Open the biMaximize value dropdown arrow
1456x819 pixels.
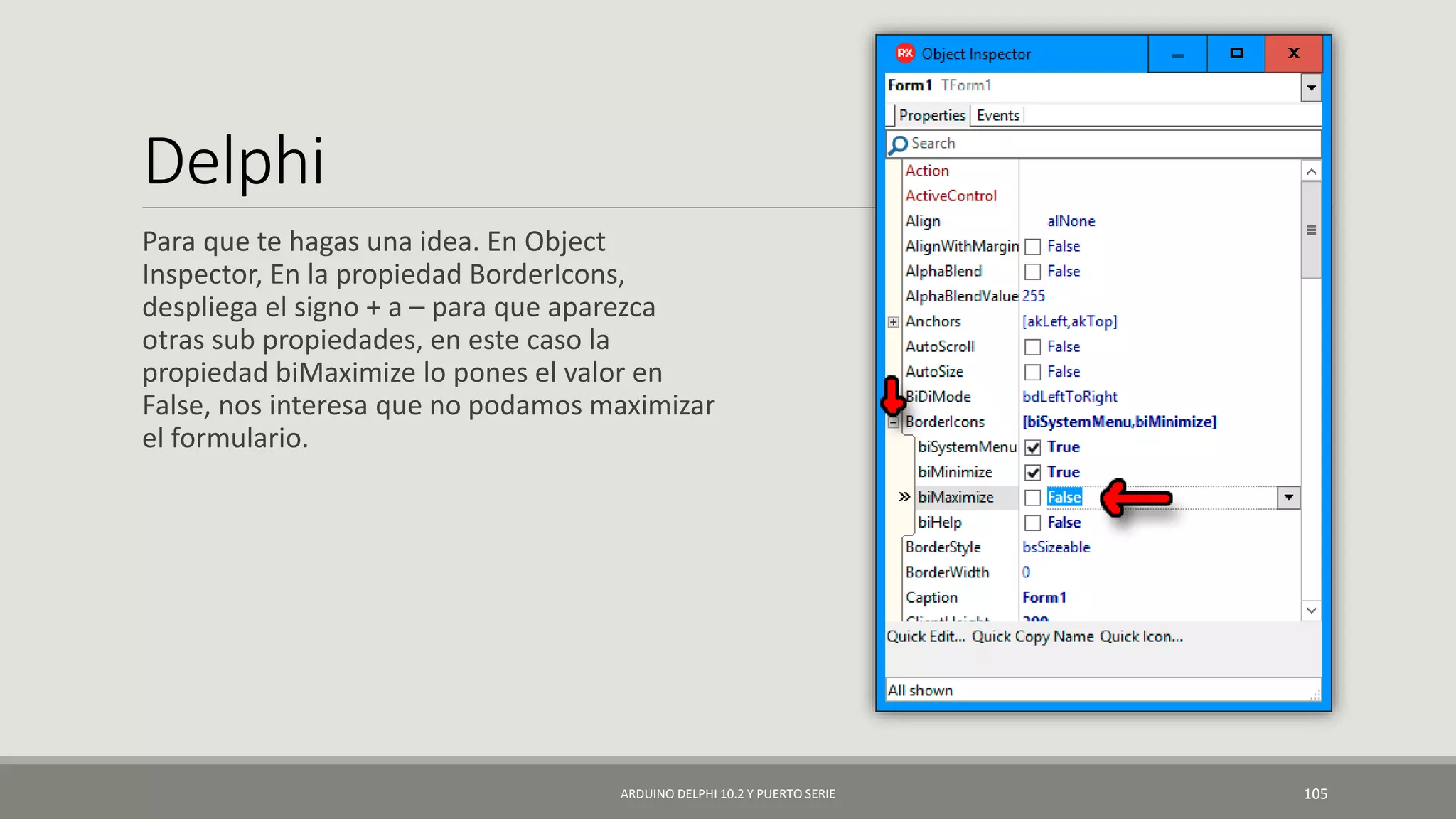[1288, 498]
